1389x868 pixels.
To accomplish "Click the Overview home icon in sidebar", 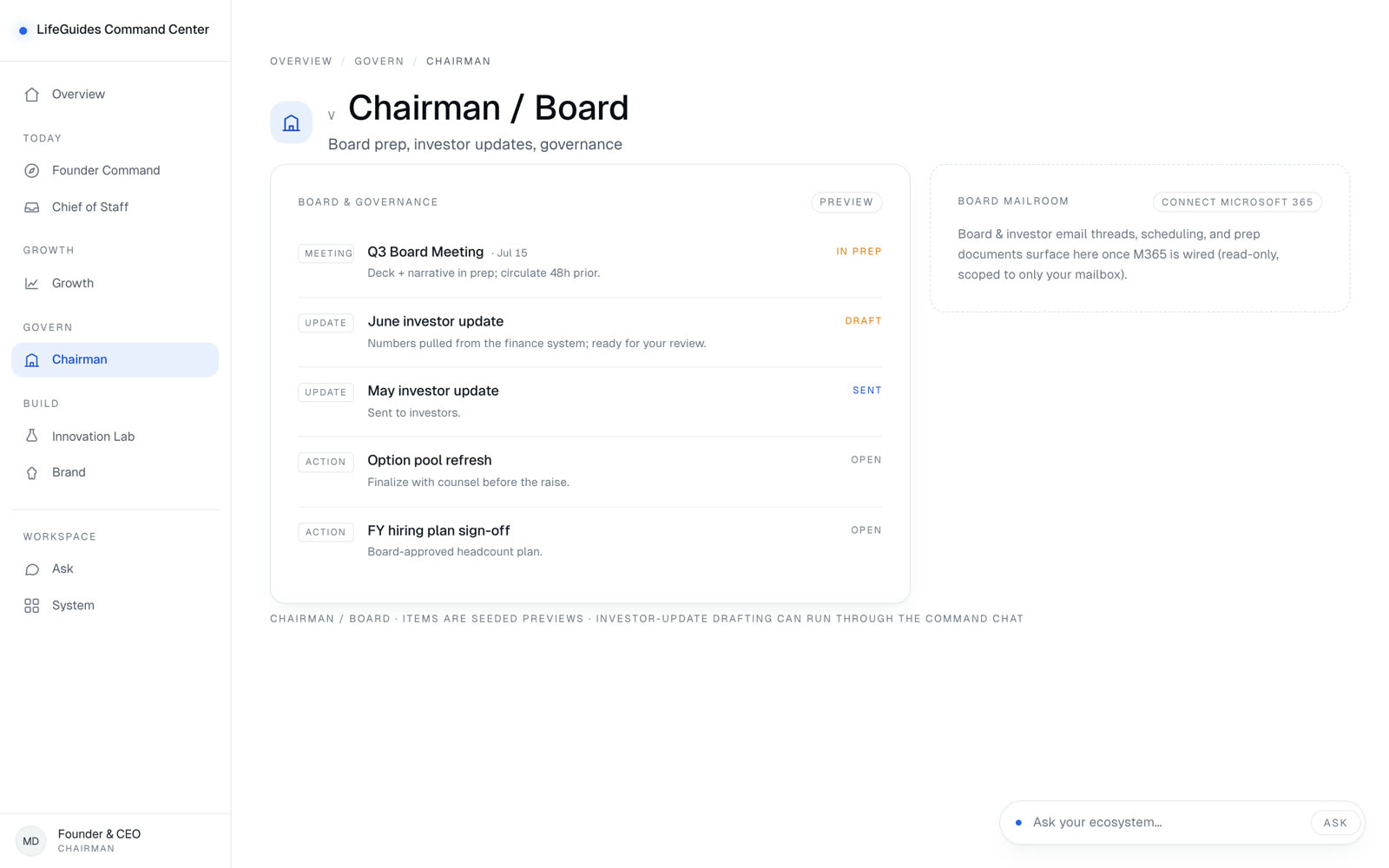I will [32, 95].
